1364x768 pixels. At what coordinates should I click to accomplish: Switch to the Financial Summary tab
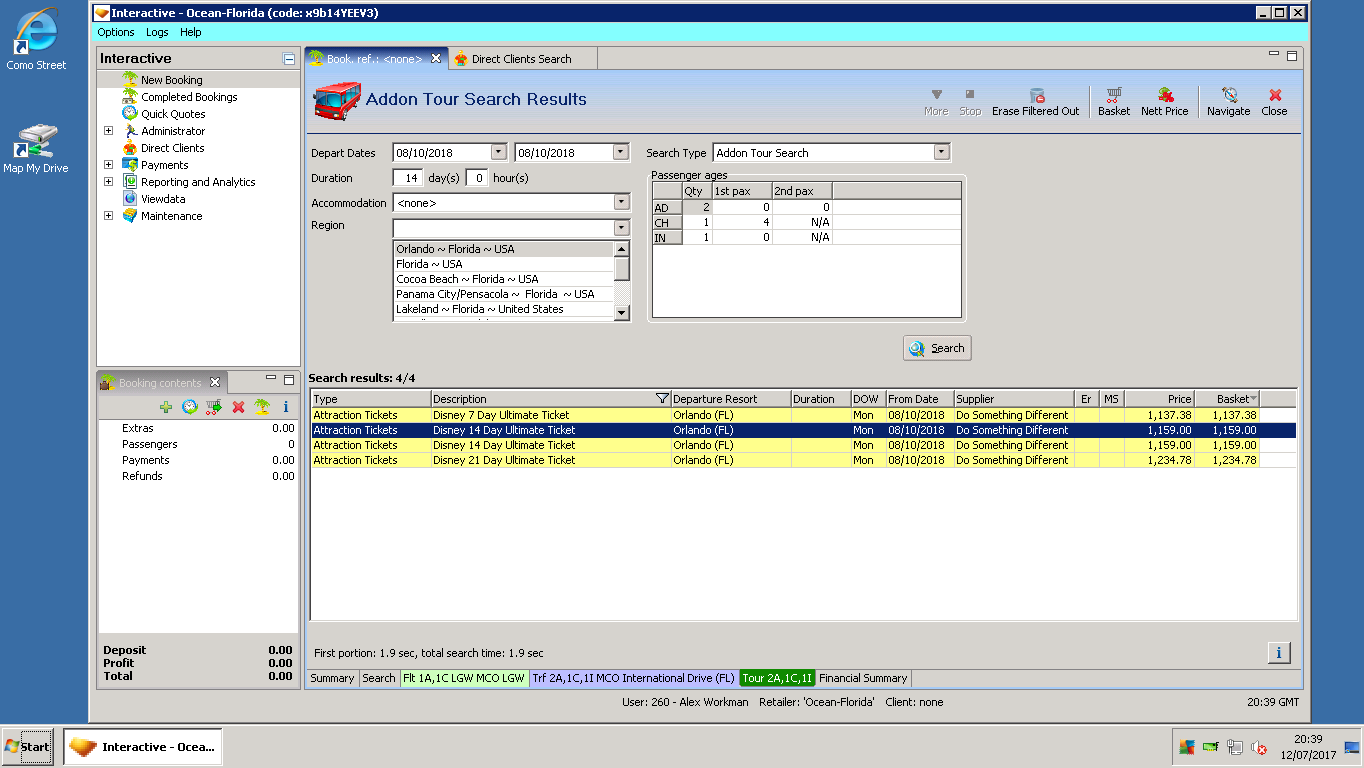863,678
